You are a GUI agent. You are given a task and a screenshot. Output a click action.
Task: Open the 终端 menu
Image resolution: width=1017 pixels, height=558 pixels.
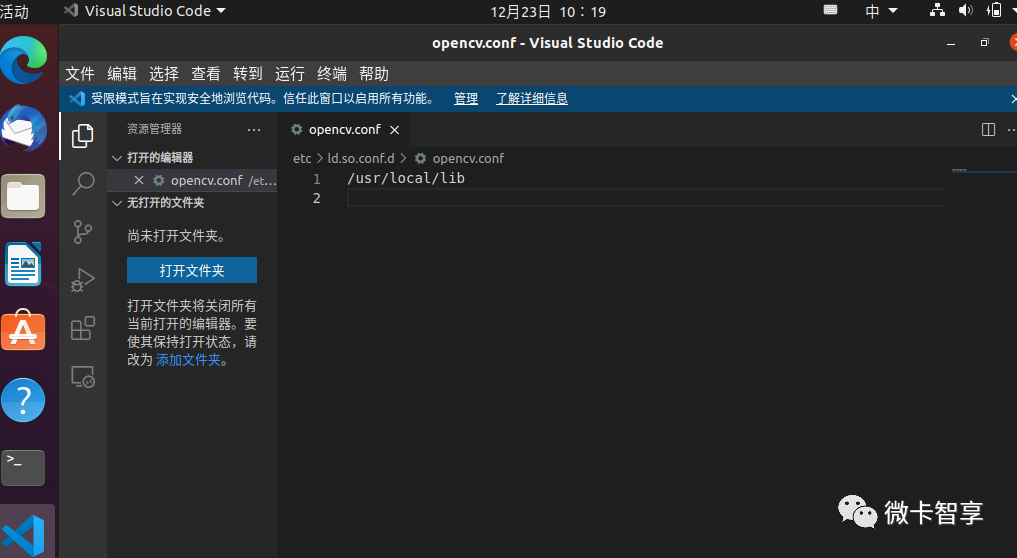332,74
